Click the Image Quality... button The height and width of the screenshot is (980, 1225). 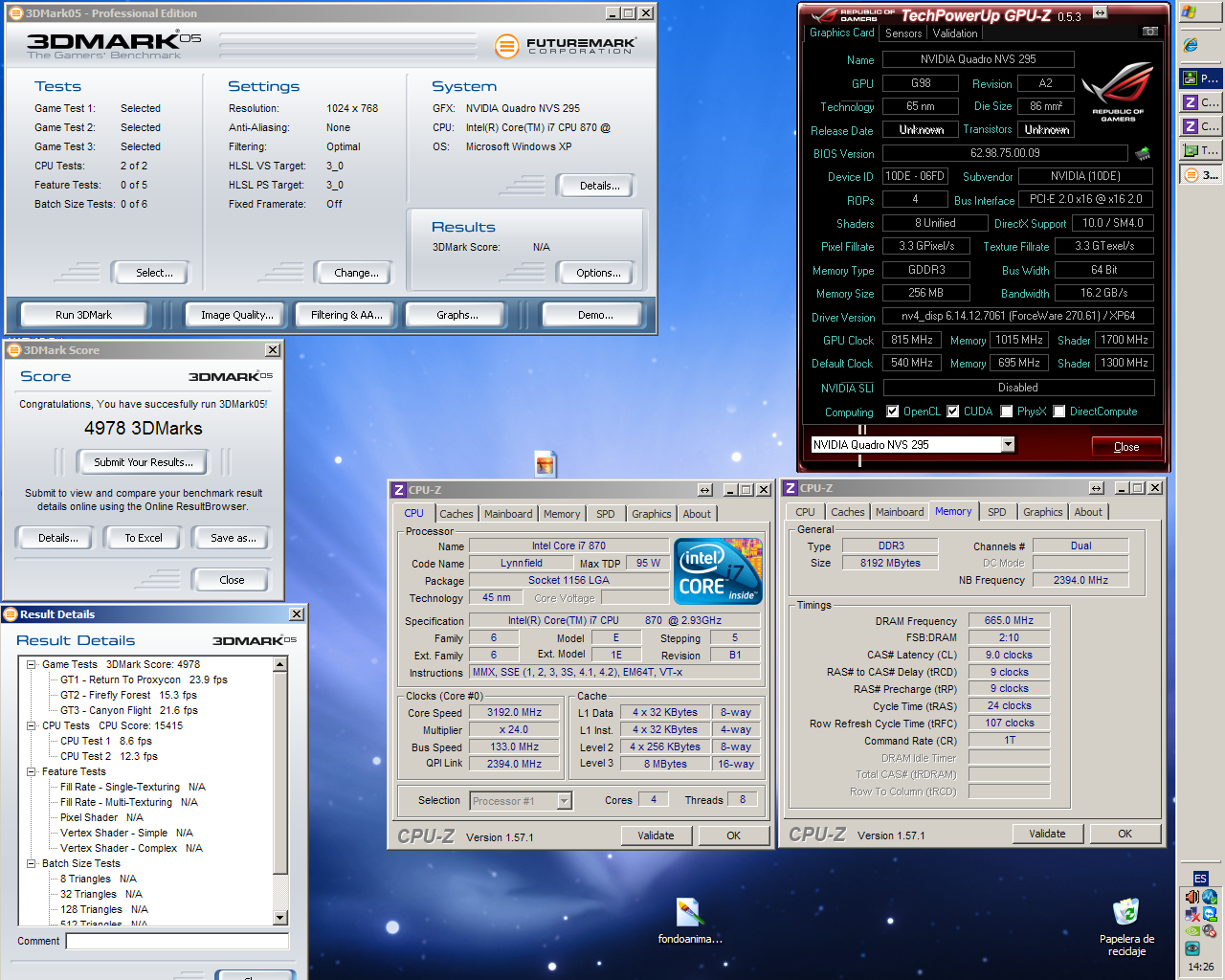click(x=237, y=315)
